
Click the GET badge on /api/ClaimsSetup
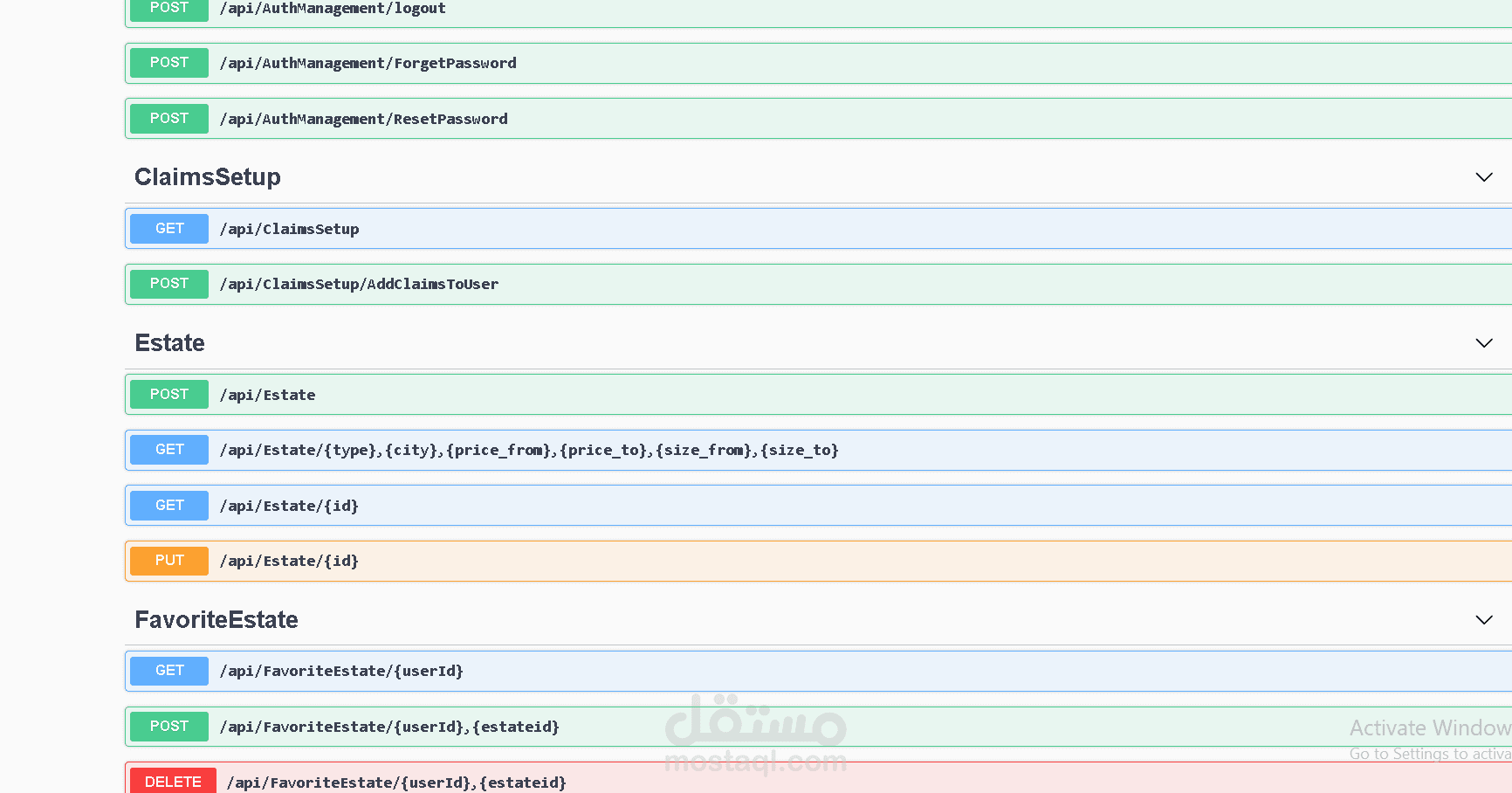[x=168, y=228]
